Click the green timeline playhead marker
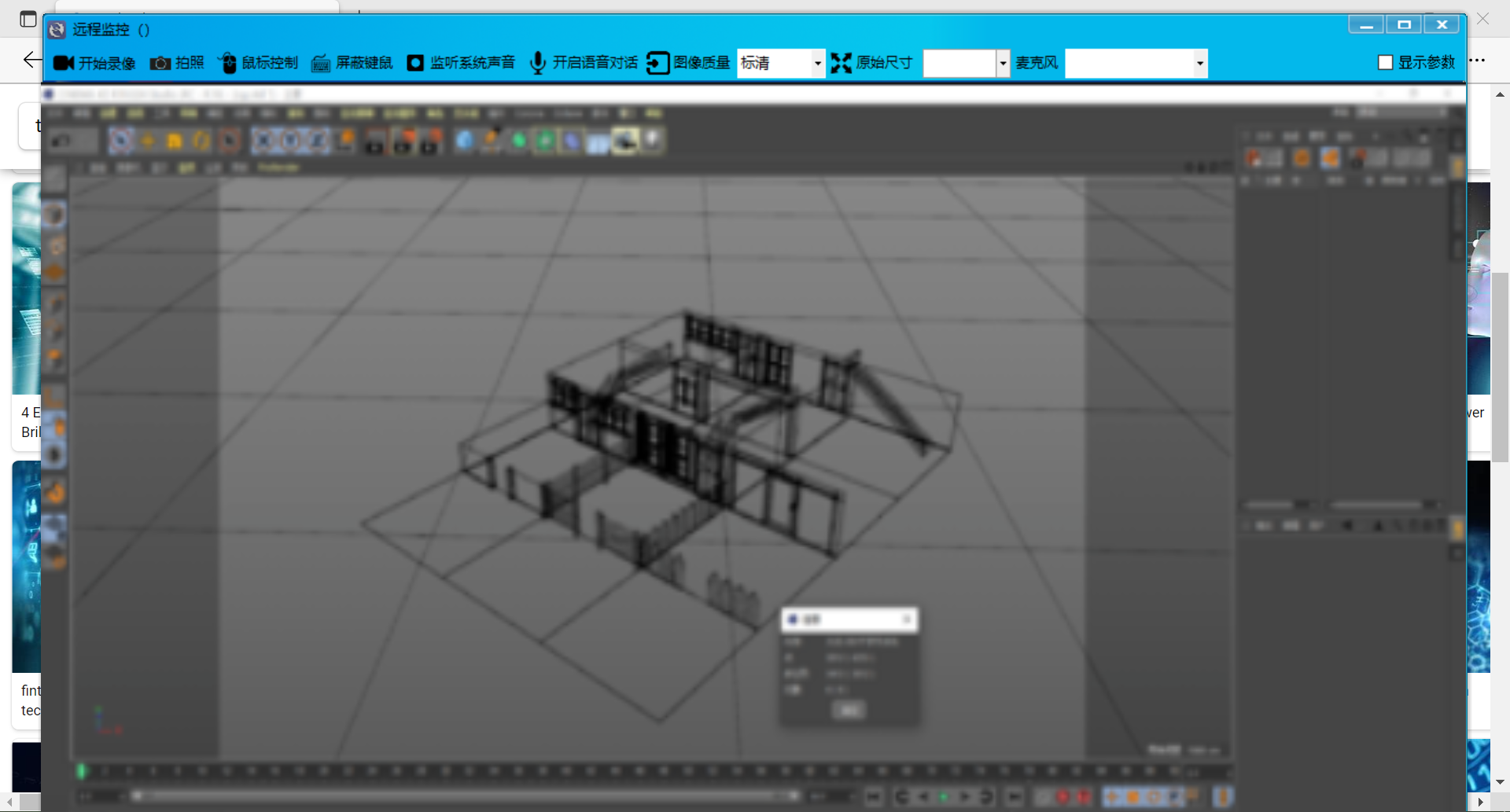 pyautogui.click(x=81, y=771)
